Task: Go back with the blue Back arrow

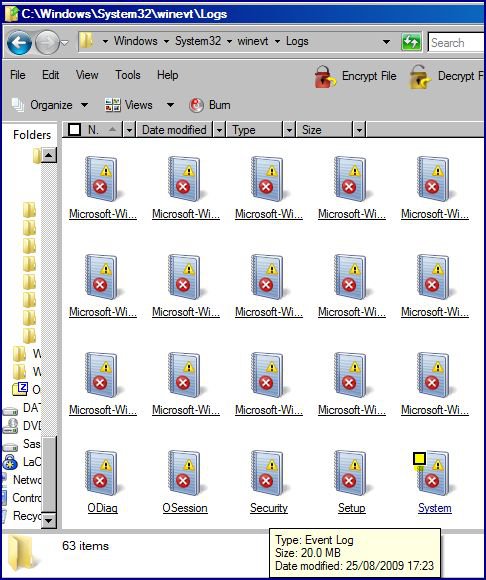Action: 18,43
